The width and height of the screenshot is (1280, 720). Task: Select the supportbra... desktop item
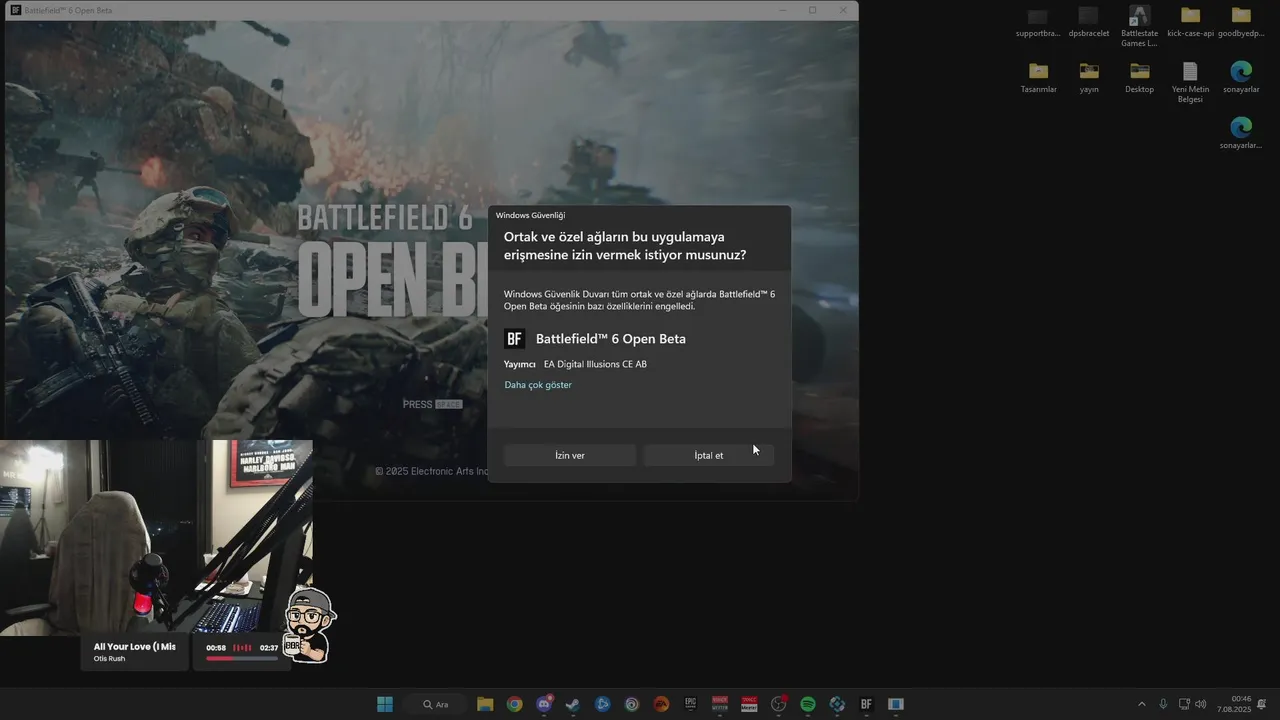[x=1038, y=22]
